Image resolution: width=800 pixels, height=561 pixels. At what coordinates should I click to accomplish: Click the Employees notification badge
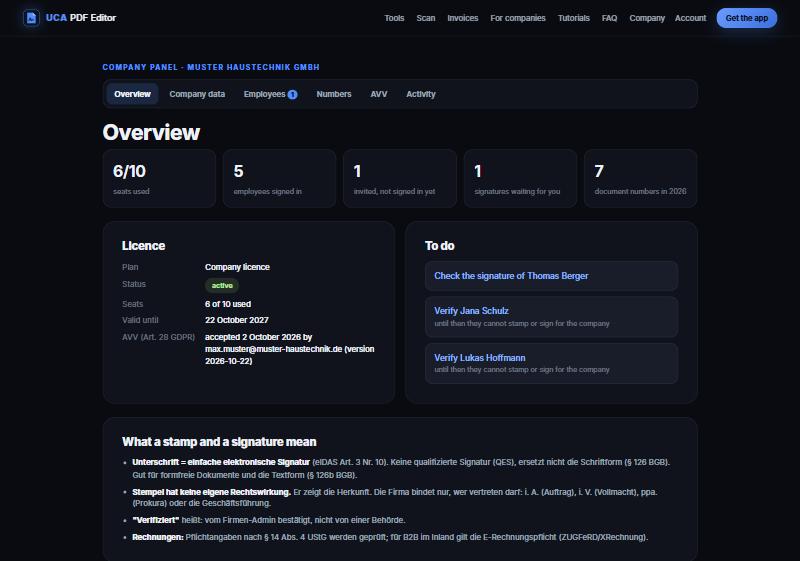point(292,94)
